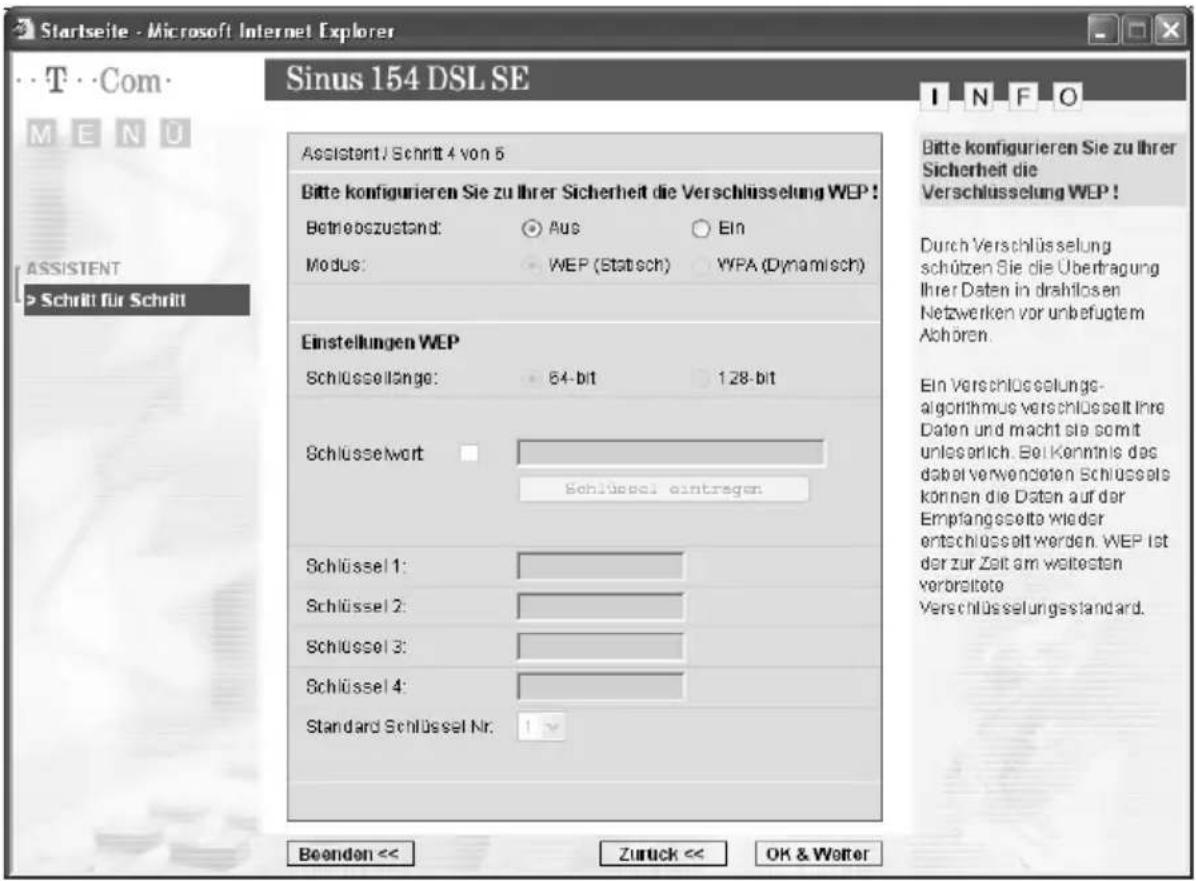The image size is (1196, 881).
Task: Click the Schlüssellänge label
Action: point(371,378)
